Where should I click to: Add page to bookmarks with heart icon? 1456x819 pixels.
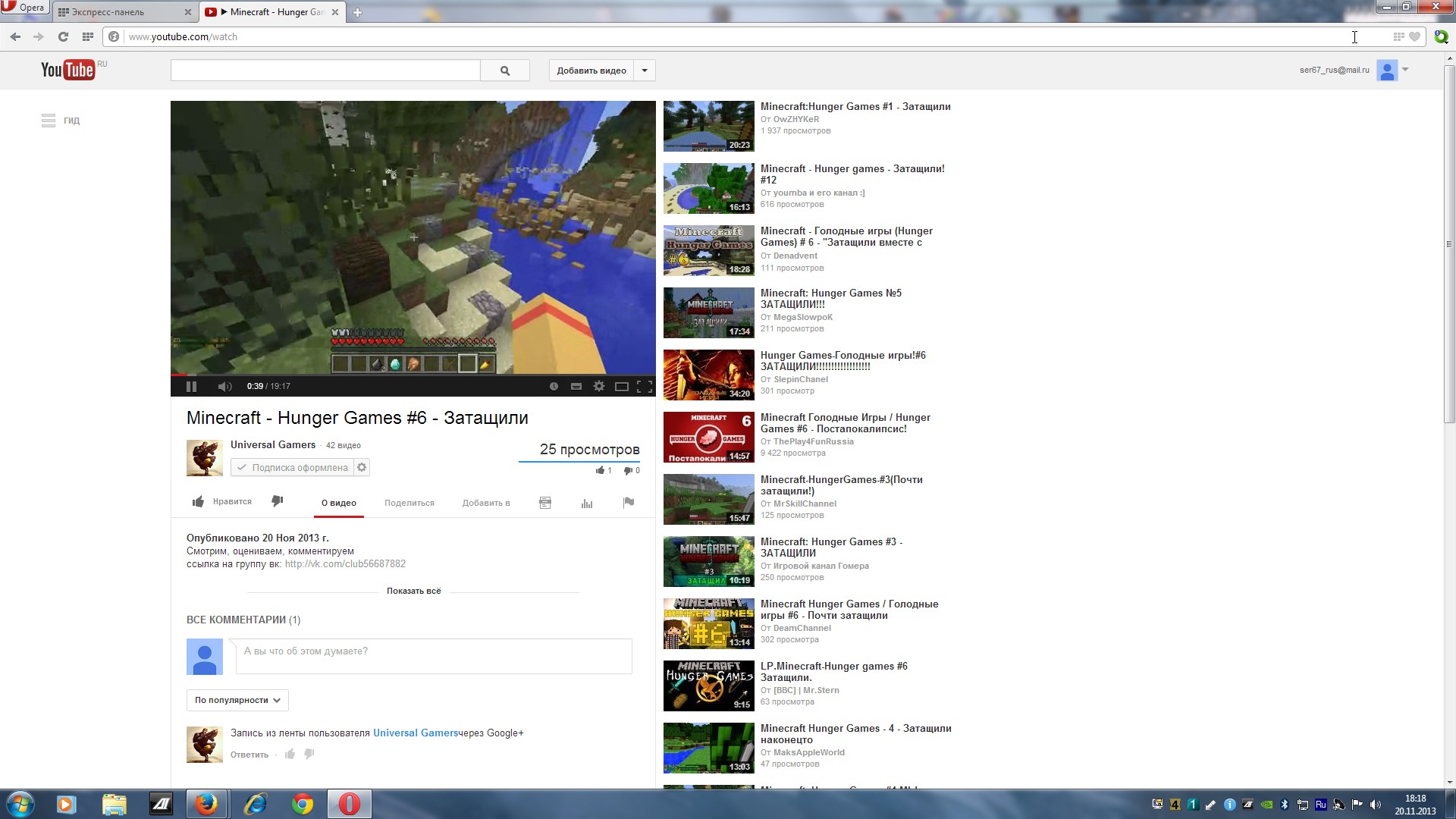(x=1414, y=36)
